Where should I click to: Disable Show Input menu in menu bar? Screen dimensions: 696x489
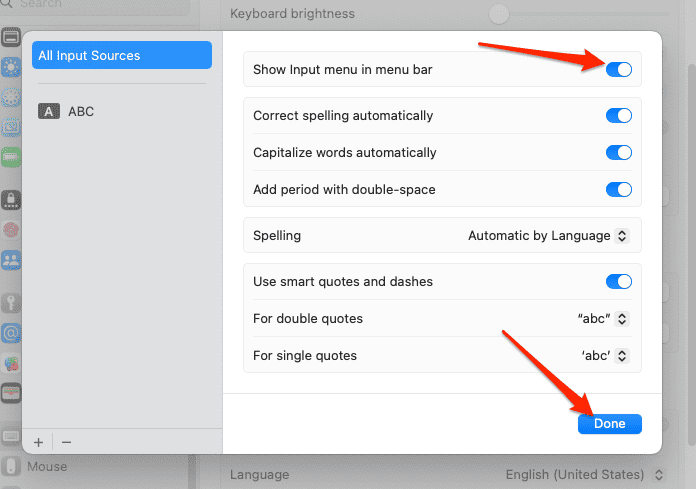(619, 70)
